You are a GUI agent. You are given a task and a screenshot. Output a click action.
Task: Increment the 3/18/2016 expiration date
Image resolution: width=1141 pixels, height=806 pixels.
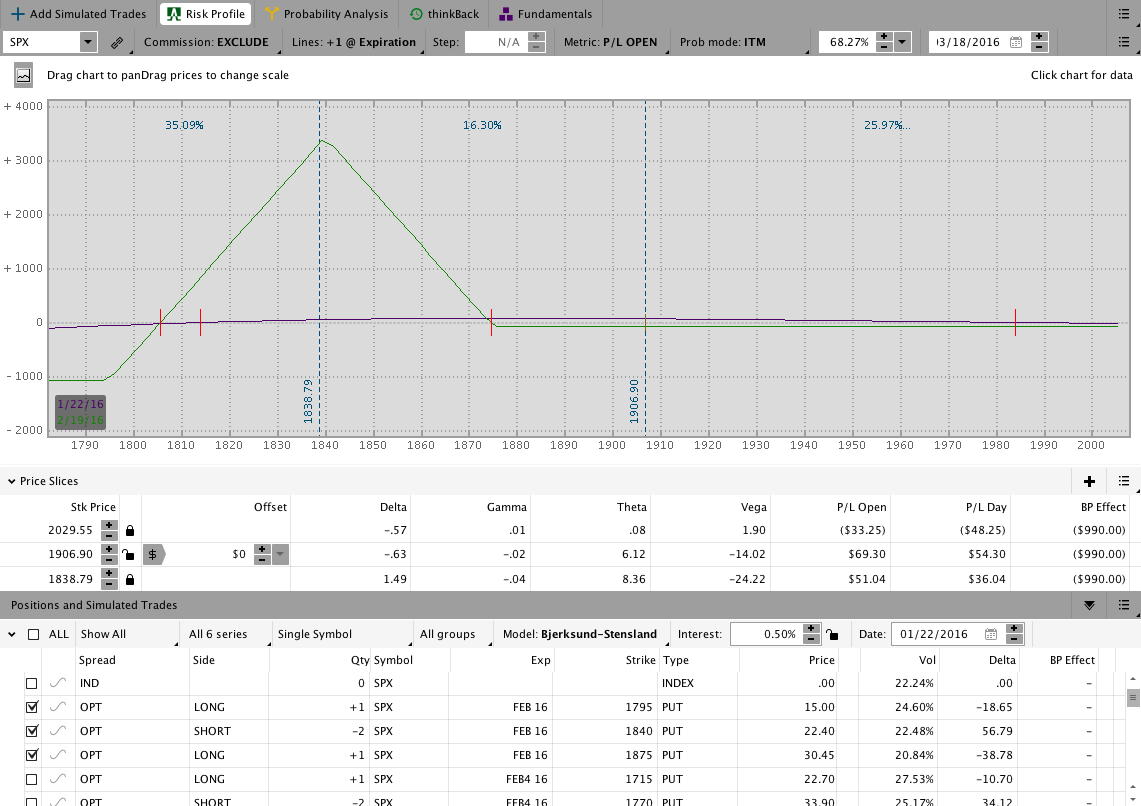pos(1039,37)
